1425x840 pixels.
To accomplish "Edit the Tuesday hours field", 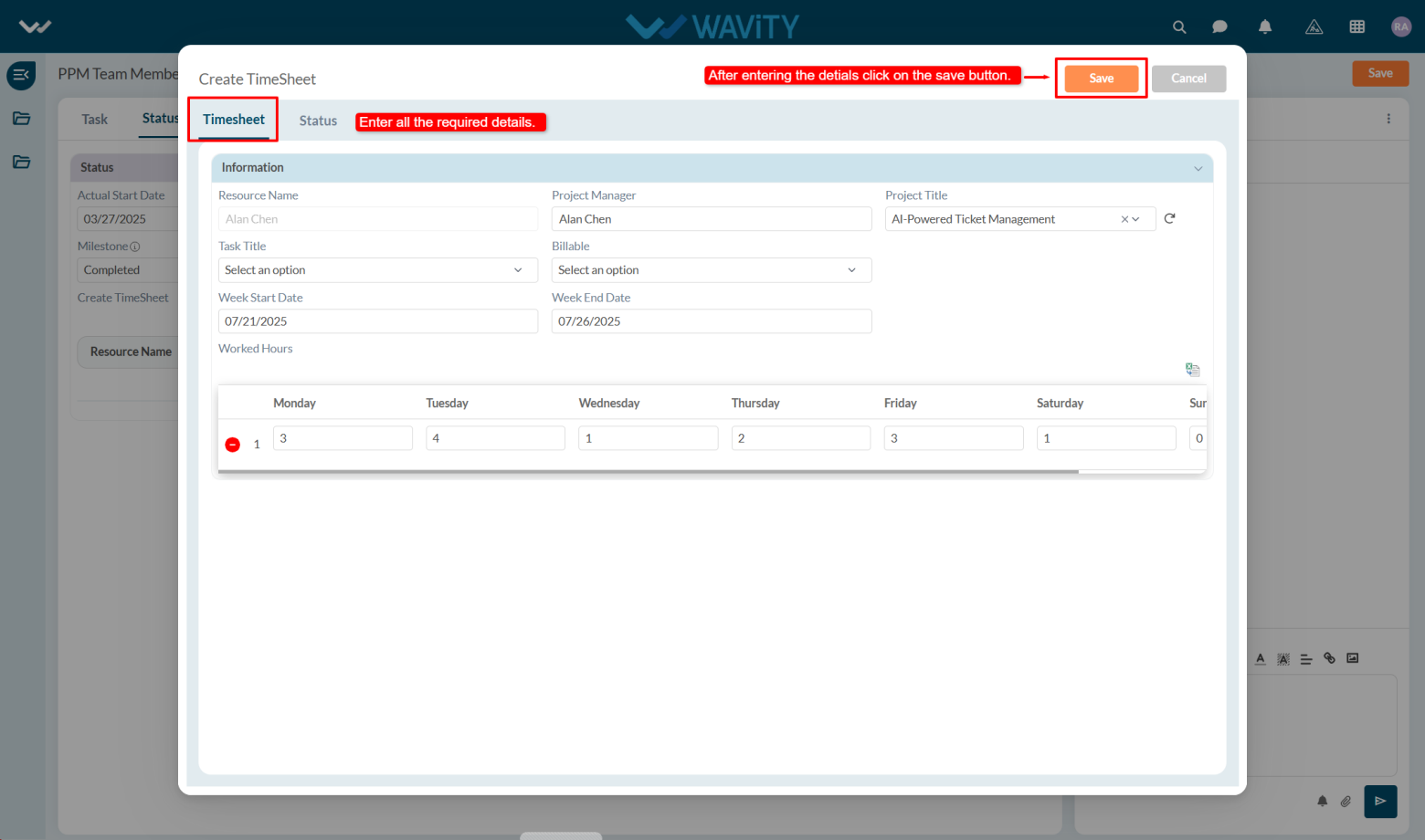I will pyautogui.click(x=495, y=438).
